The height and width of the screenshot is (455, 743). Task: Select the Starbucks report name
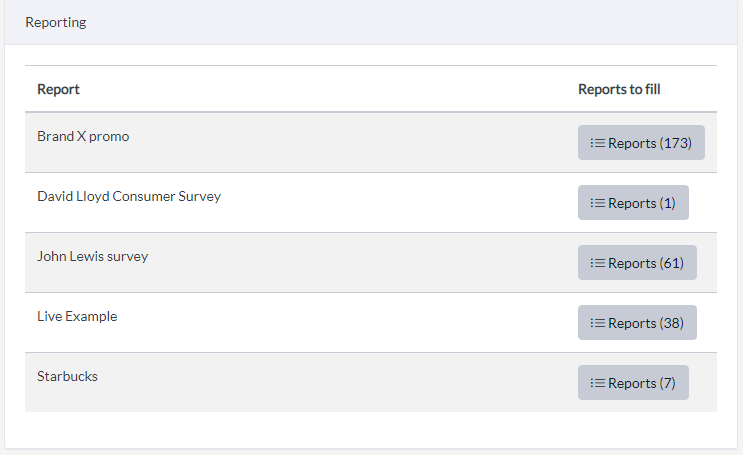[x=67, y=376]
